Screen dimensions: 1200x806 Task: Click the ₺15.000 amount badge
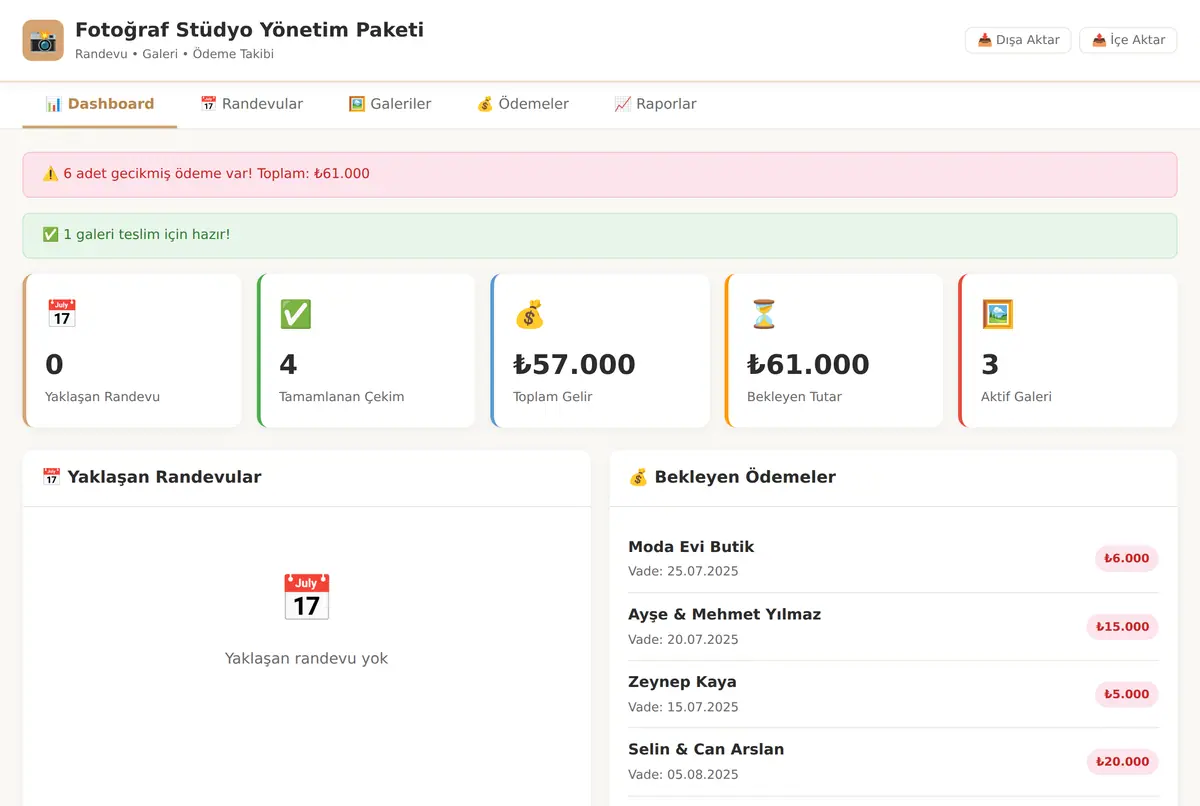(1122, 627)
